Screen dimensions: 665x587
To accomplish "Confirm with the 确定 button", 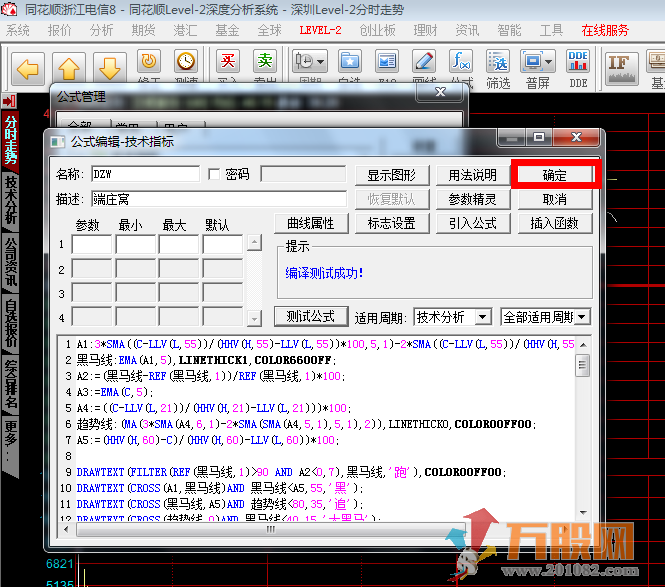I will pos(555,175).
